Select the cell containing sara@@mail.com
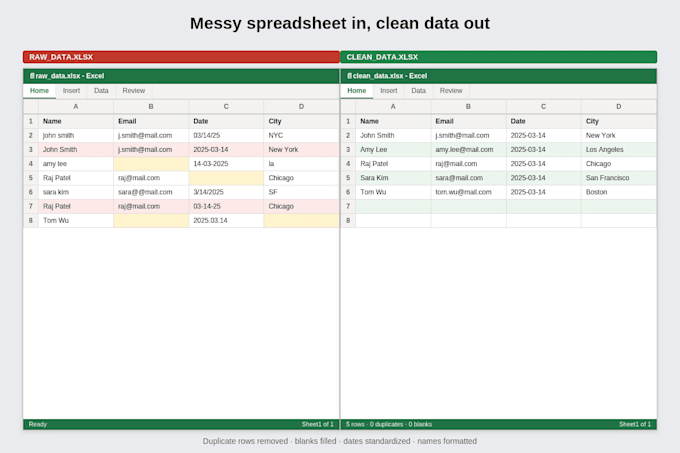680x453 pixels. [151, 192]
